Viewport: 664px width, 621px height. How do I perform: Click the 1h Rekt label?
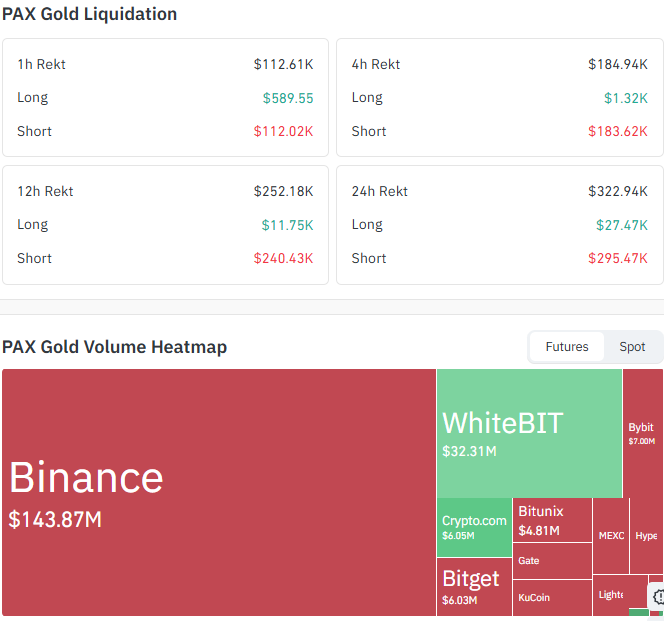click(42, 64)
